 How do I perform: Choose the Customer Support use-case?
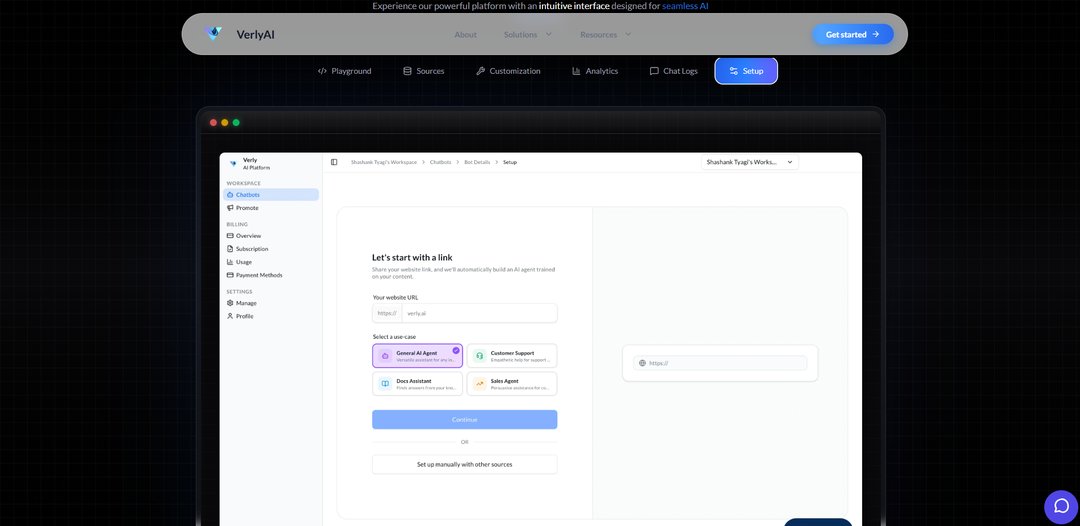coord(511,356)
